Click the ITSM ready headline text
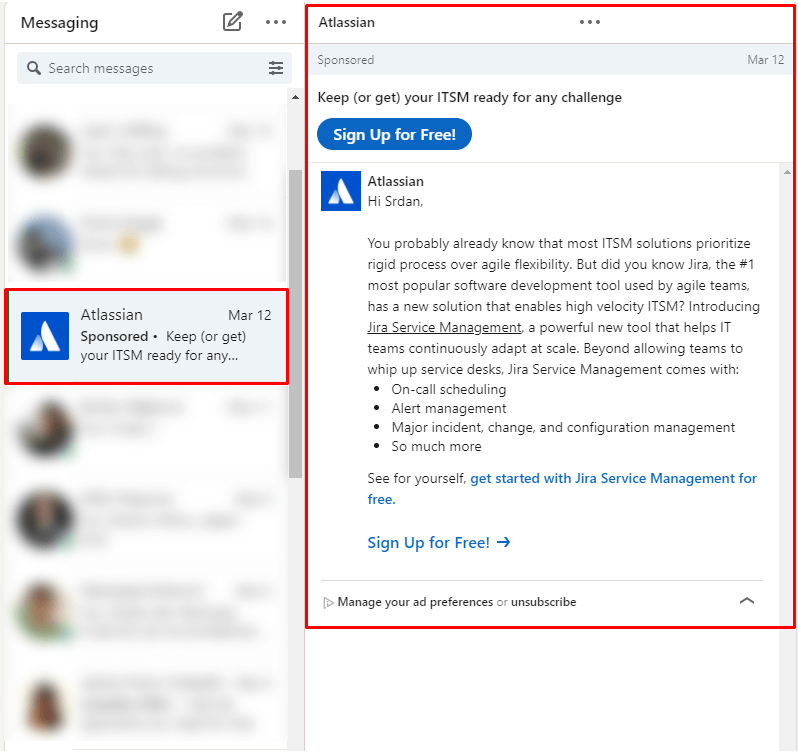 [469, 97]
